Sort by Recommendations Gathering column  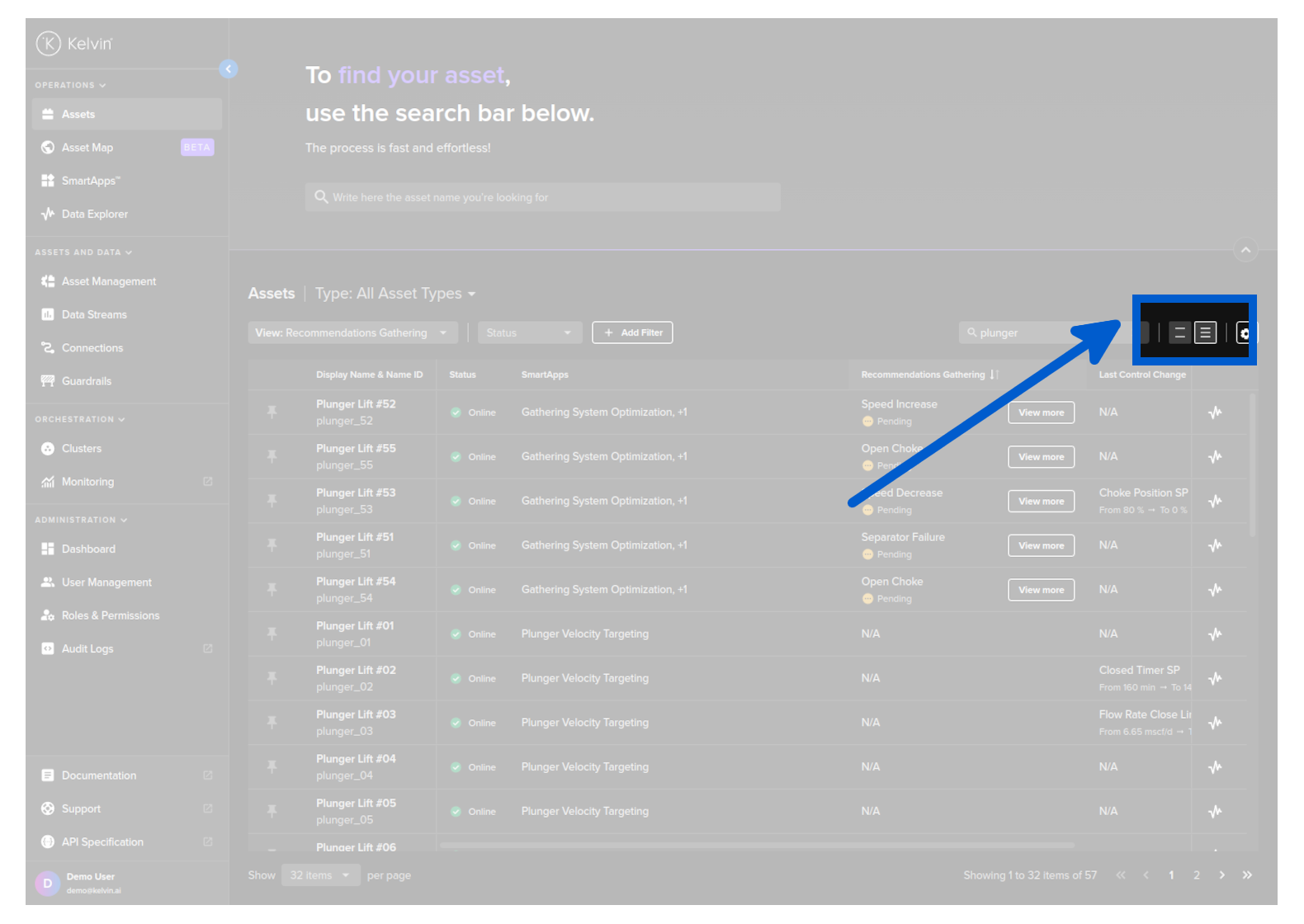994,375
